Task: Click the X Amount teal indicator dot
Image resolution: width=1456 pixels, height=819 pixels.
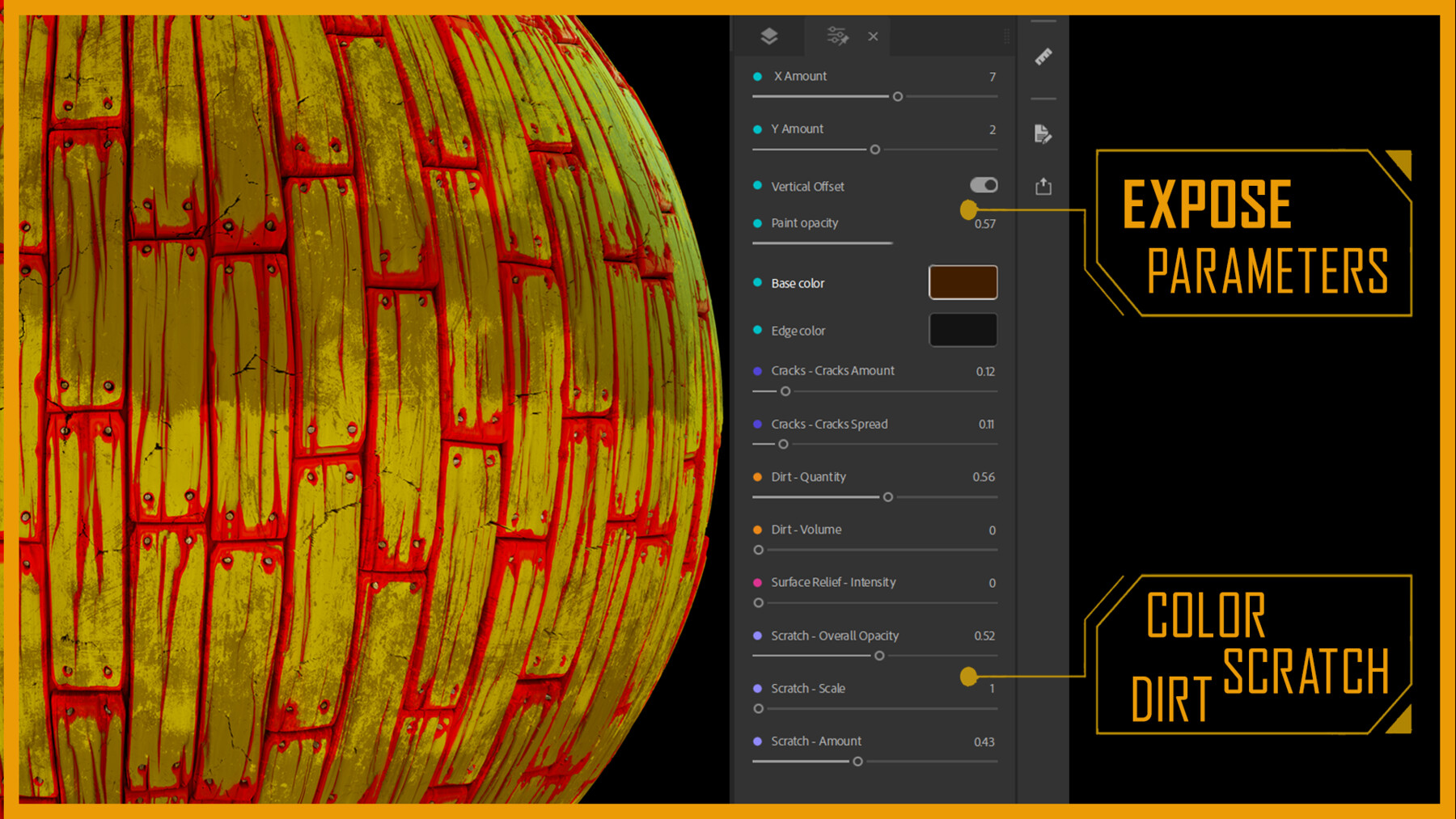Action: (x=757, y=76)
